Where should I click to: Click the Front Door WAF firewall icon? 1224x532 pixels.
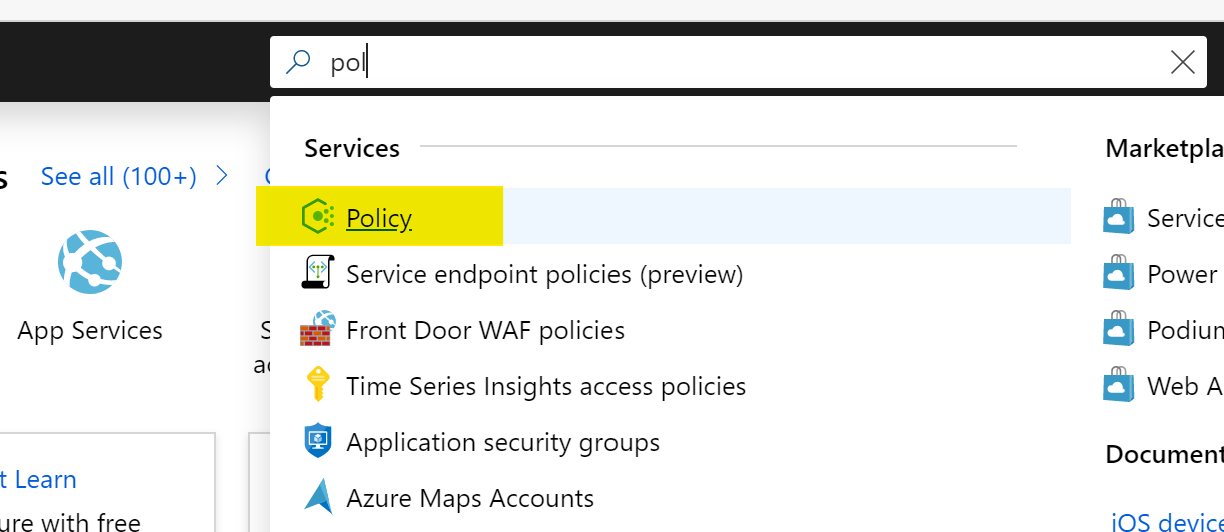coord(316,329)
